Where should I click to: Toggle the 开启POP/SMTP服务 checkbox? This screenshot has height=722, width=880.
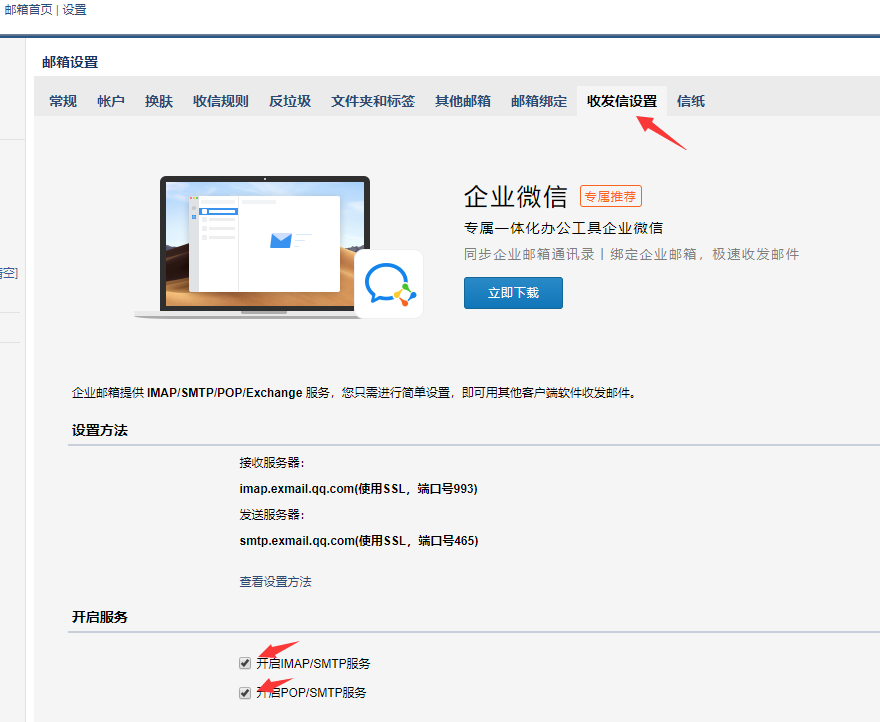245,692
